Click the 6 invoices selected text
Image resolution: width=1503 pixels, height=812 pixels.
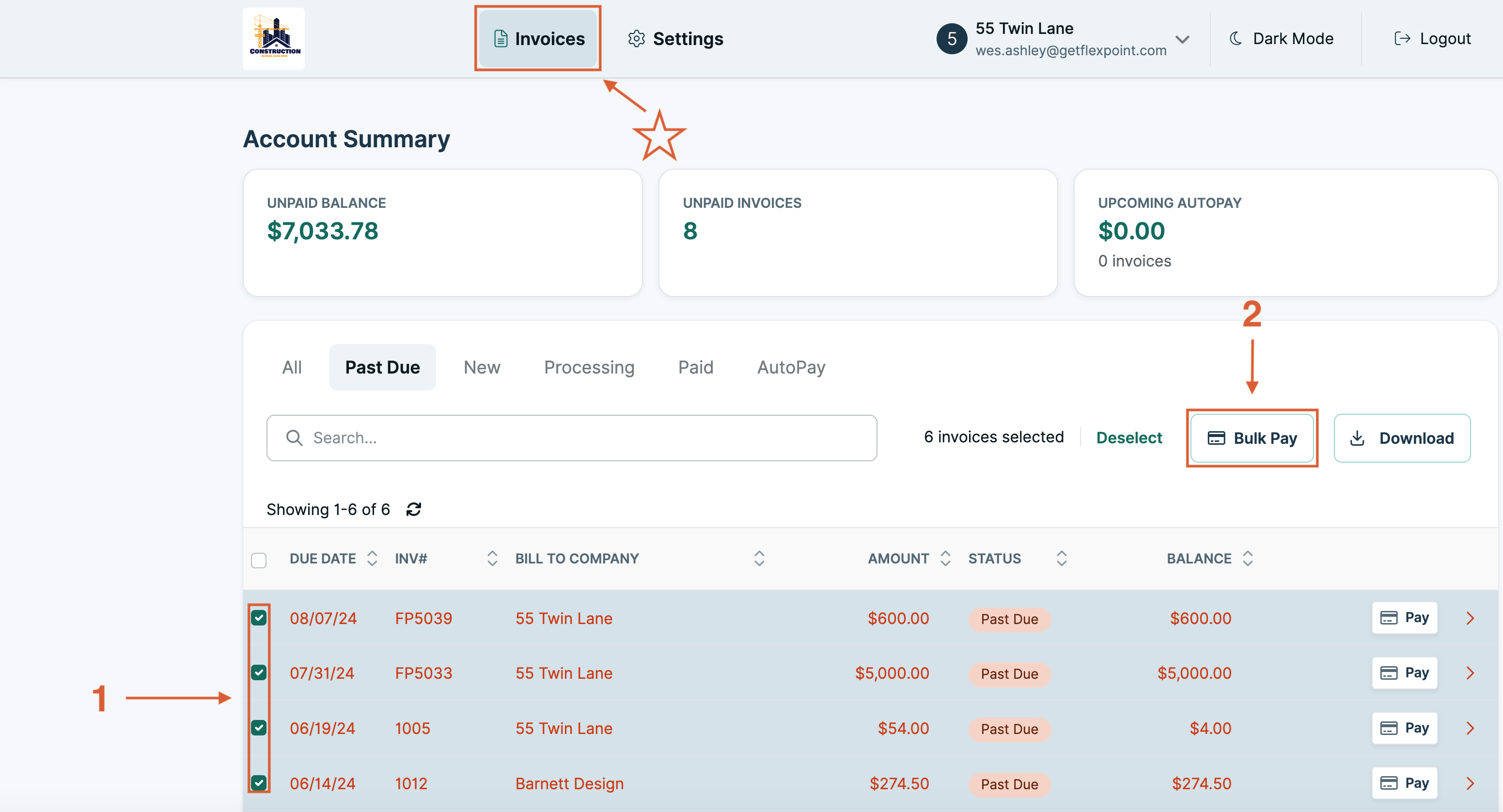[994, 437]
